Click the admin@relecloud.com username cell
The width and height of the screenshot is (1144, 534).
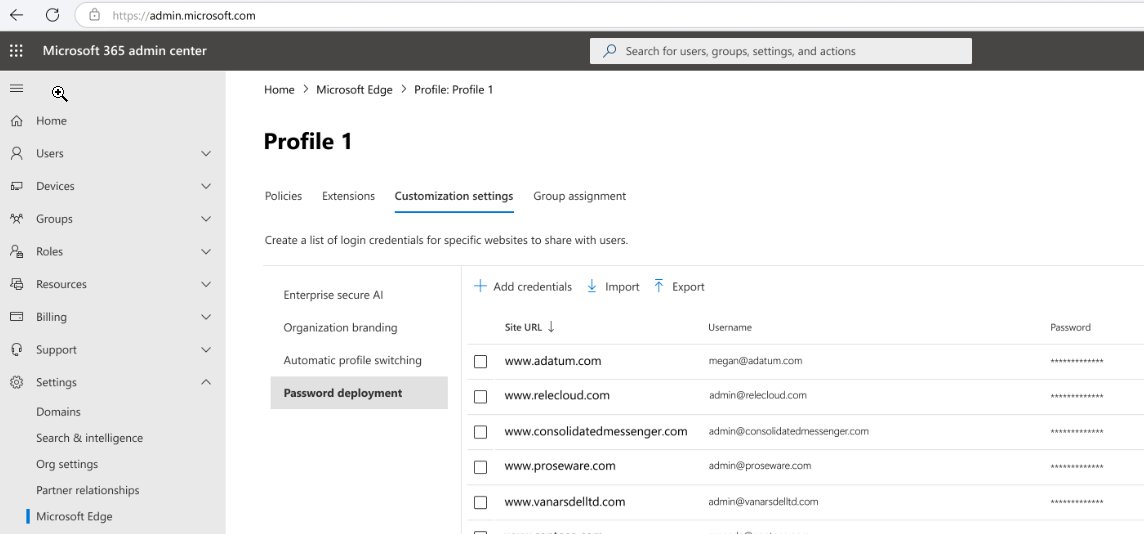(x=758, y=395)
